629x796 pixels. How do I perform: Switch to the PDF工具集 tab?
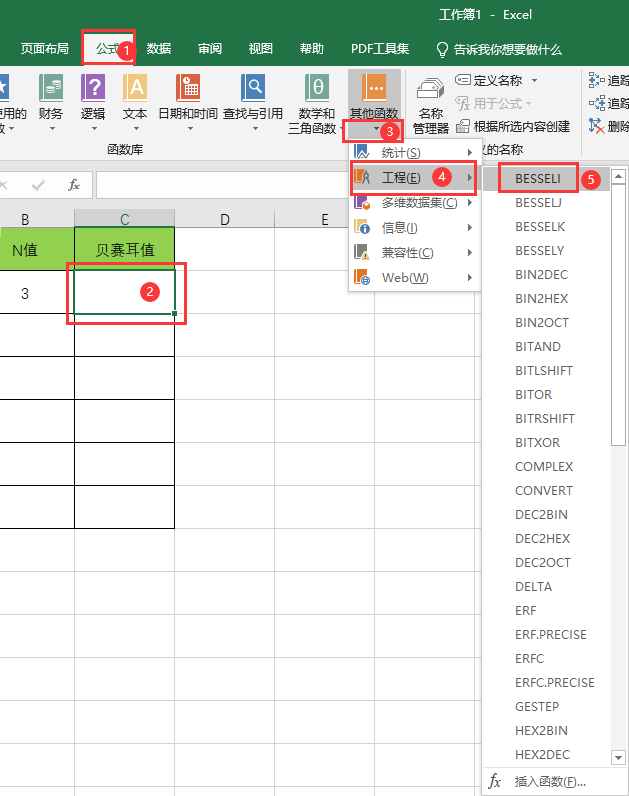(380, 49)
